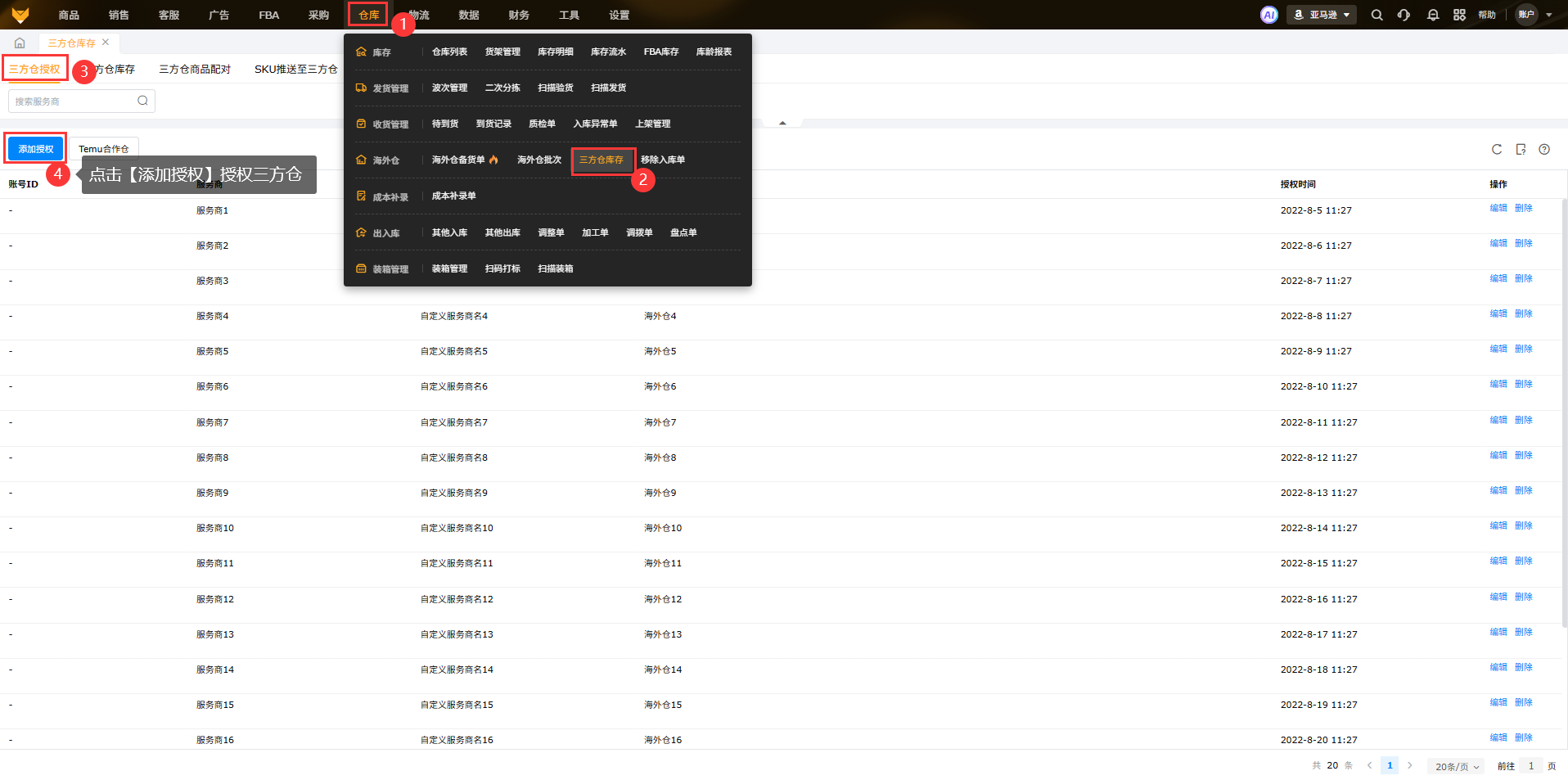Switch to the 三方仓商品配对 sub-tab
The width and height of the screenshot is (1568, 780).
click(195, 69)
